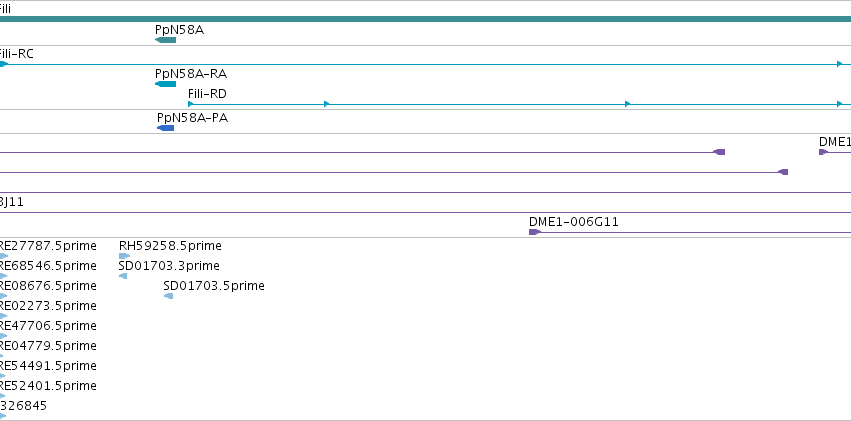Select the RE04779.5prime EST label
The width and height of the screenshot is (851, 421).
click(x=48, y=346)
